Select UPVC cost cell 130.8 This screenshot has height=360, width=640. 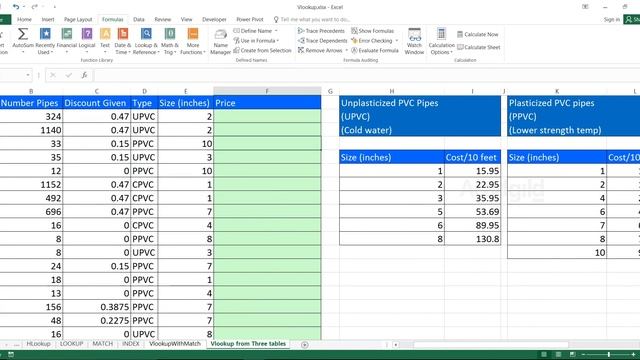pyautogui.click(x=472, y=239)
